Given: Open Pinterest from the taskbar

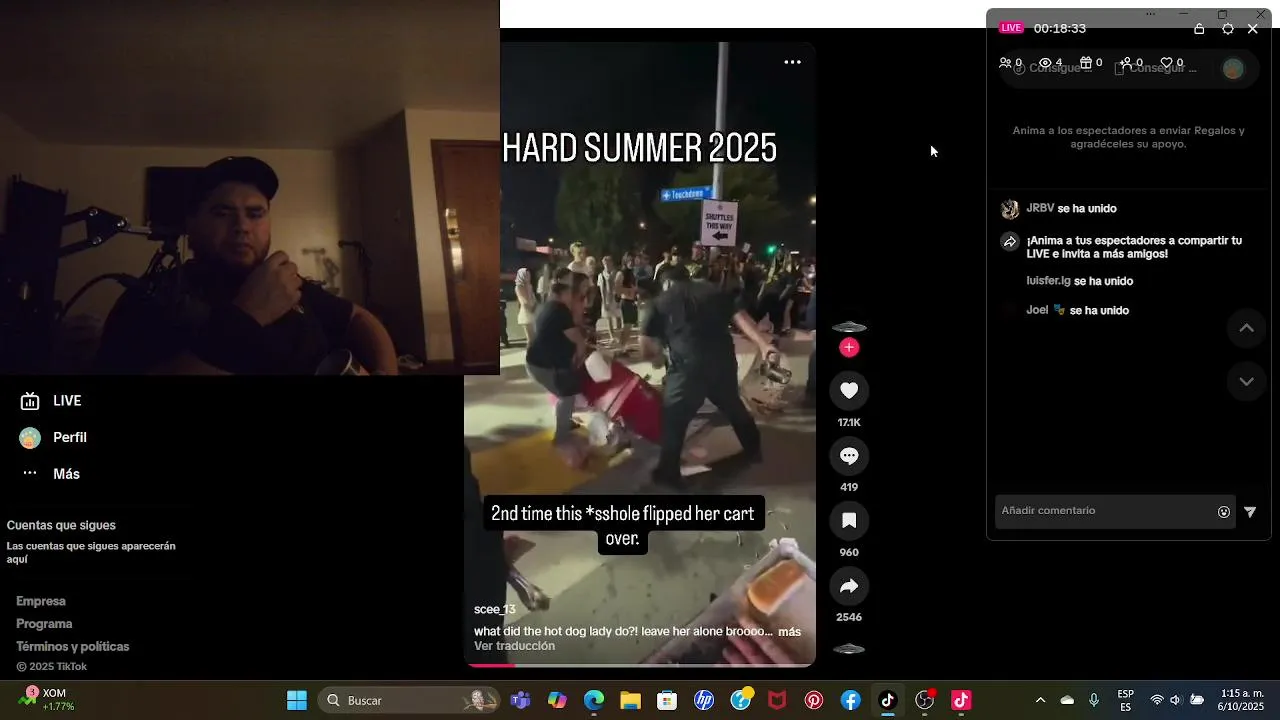Looking at the screenshot, I should point(814,700).
